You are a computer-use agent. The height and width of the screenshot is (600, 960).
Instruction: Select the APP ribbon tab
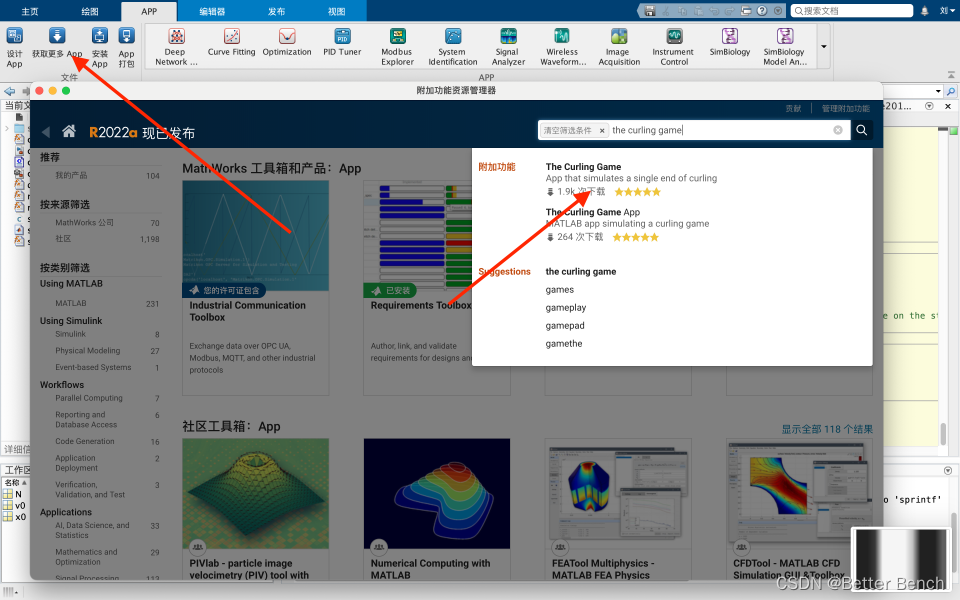[149, 11]
